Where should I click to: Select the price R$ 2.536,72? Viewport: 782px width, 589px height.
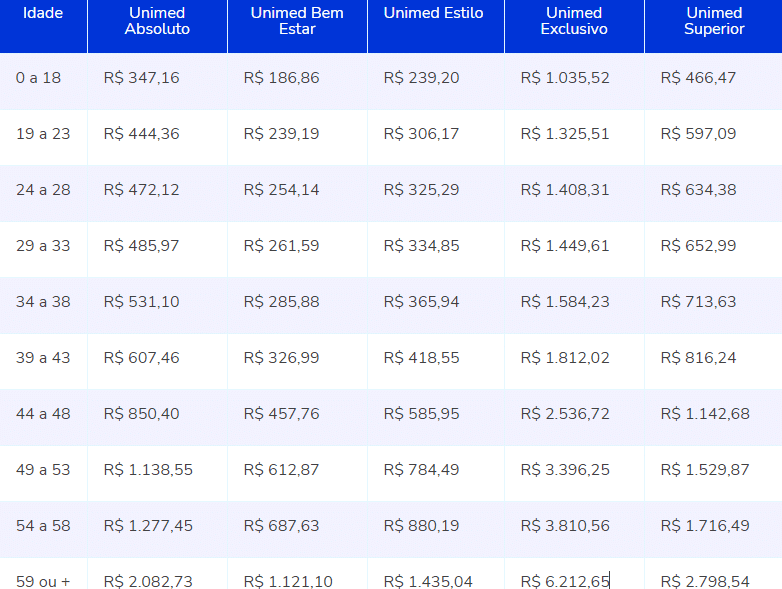[x=565, y=413]
